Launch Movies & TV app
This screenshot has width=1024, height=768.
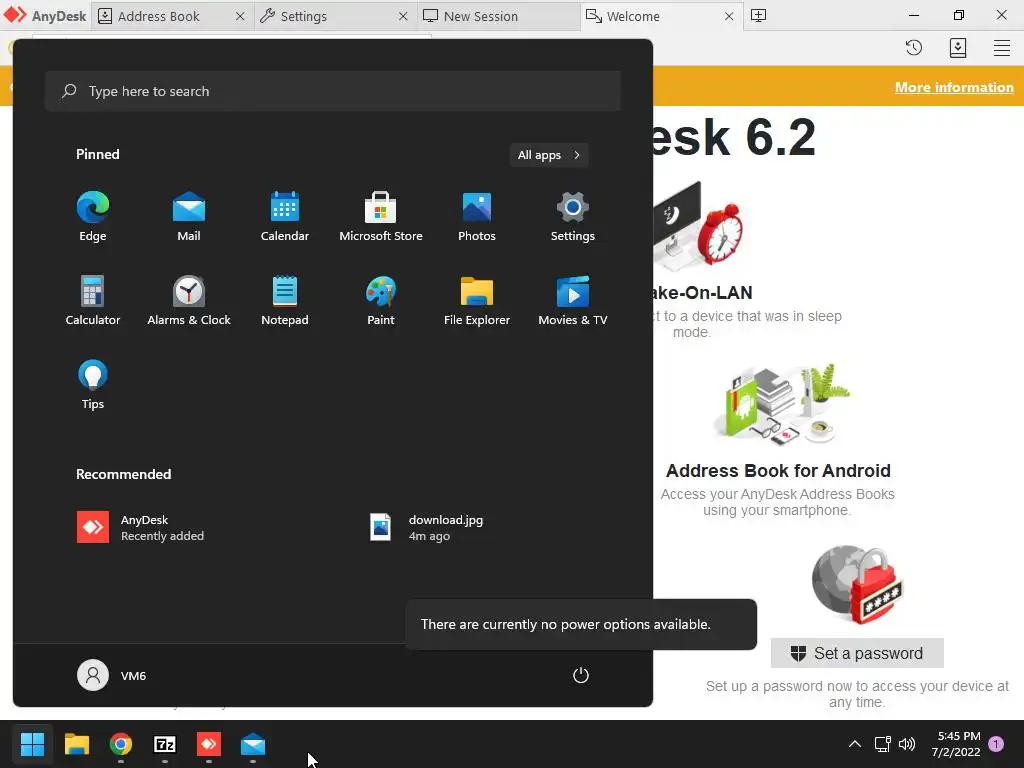tap(573, 300)
